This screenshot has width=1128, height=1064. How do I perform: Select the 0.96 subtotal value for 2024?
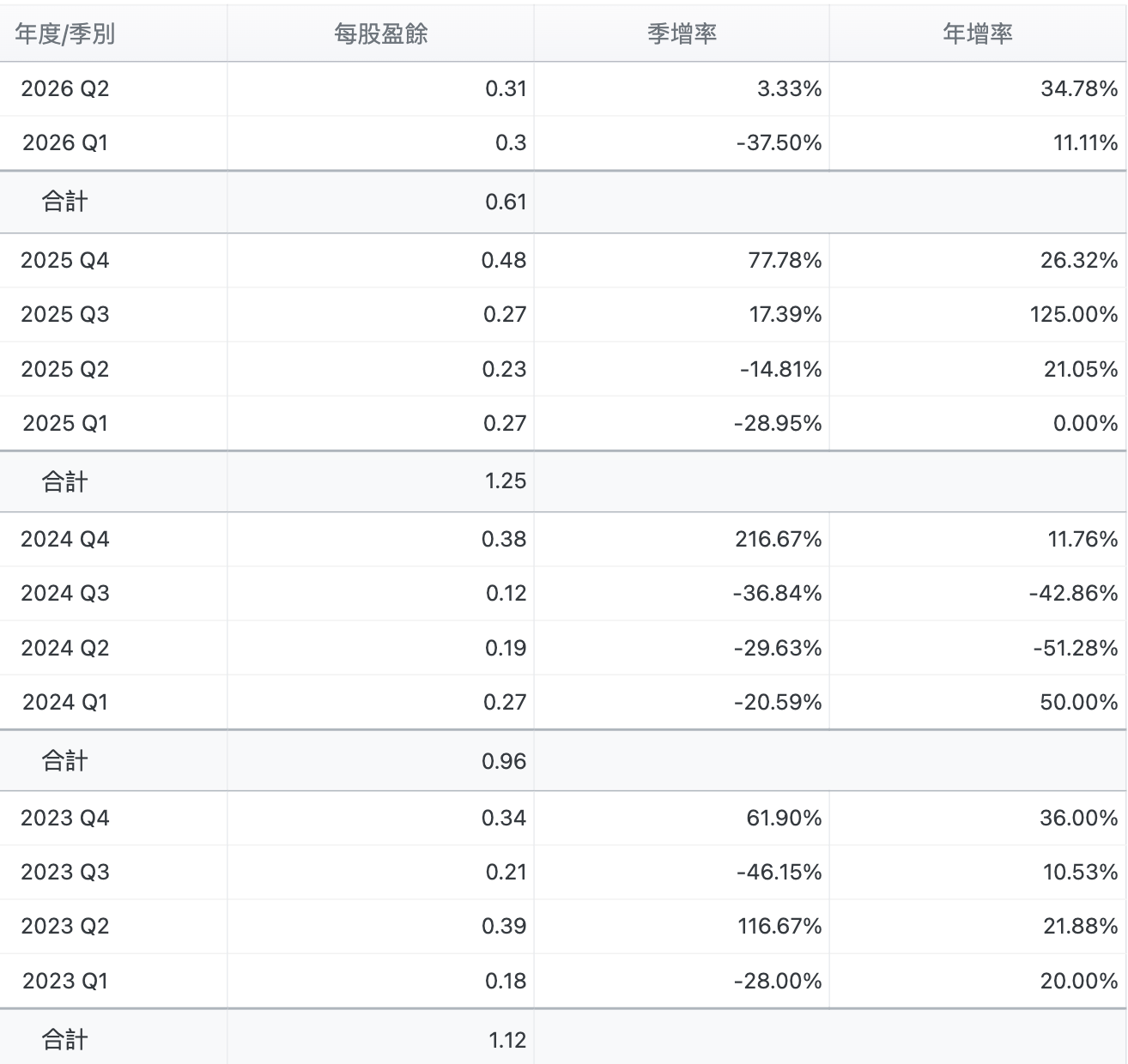[x=504, y=761]
